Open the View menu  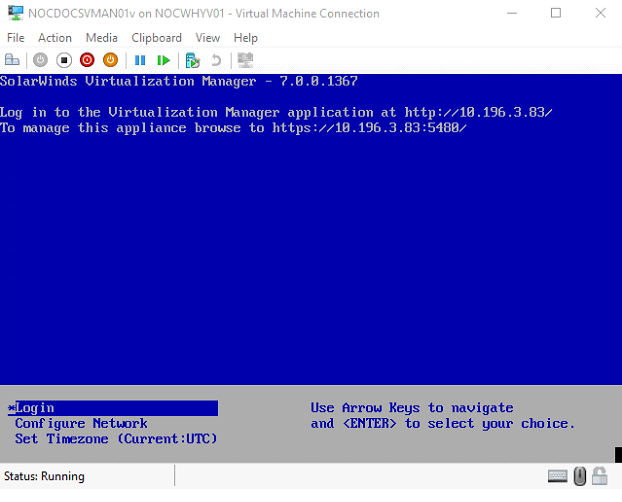coord(207,38)
